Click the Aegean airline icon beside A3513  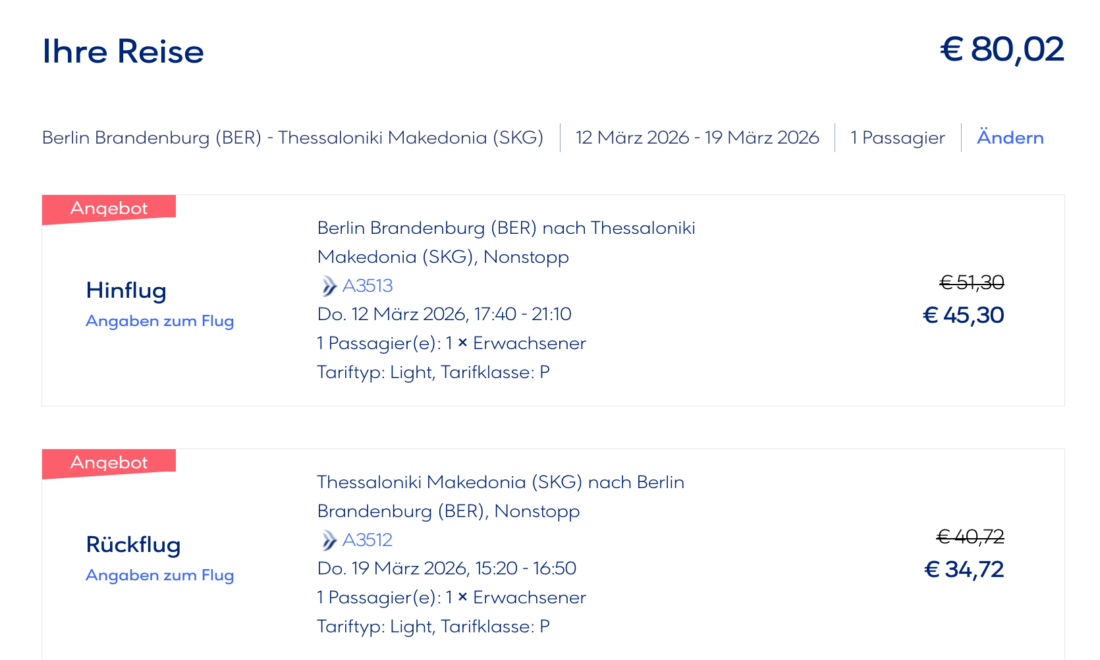[329, 287]
